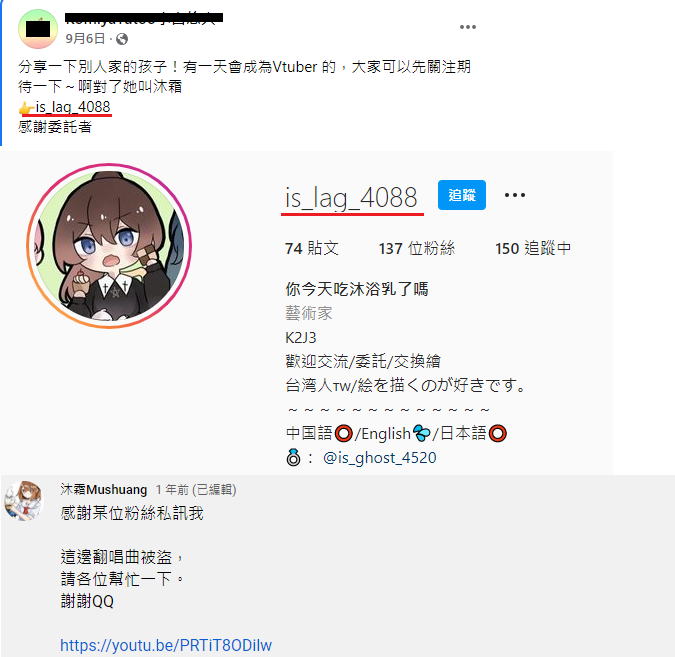Screen dimensions: 675x657
Task: Click the ring emoji beside @is_ghost_4520
Action: point(293,458)
